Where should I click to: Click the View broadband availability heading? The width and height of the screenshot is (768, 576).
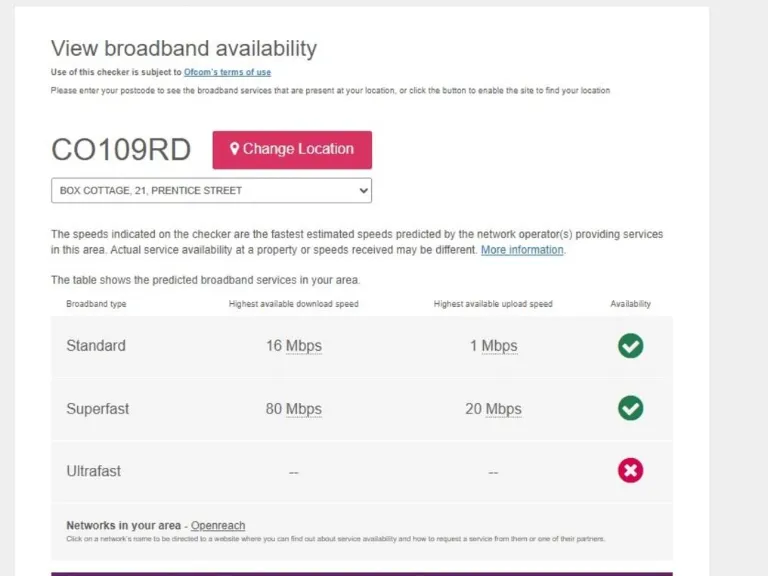coord(184,48)
